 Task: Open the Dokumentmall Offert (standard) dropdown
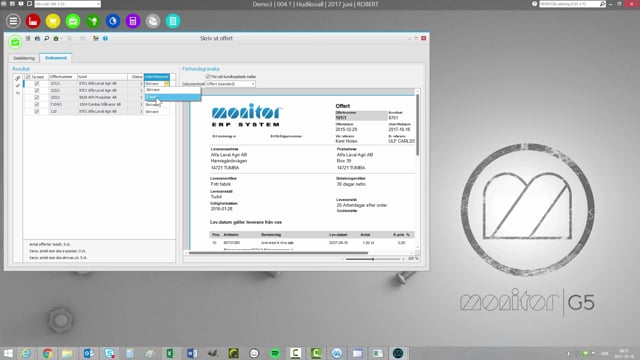pos(230,84)
